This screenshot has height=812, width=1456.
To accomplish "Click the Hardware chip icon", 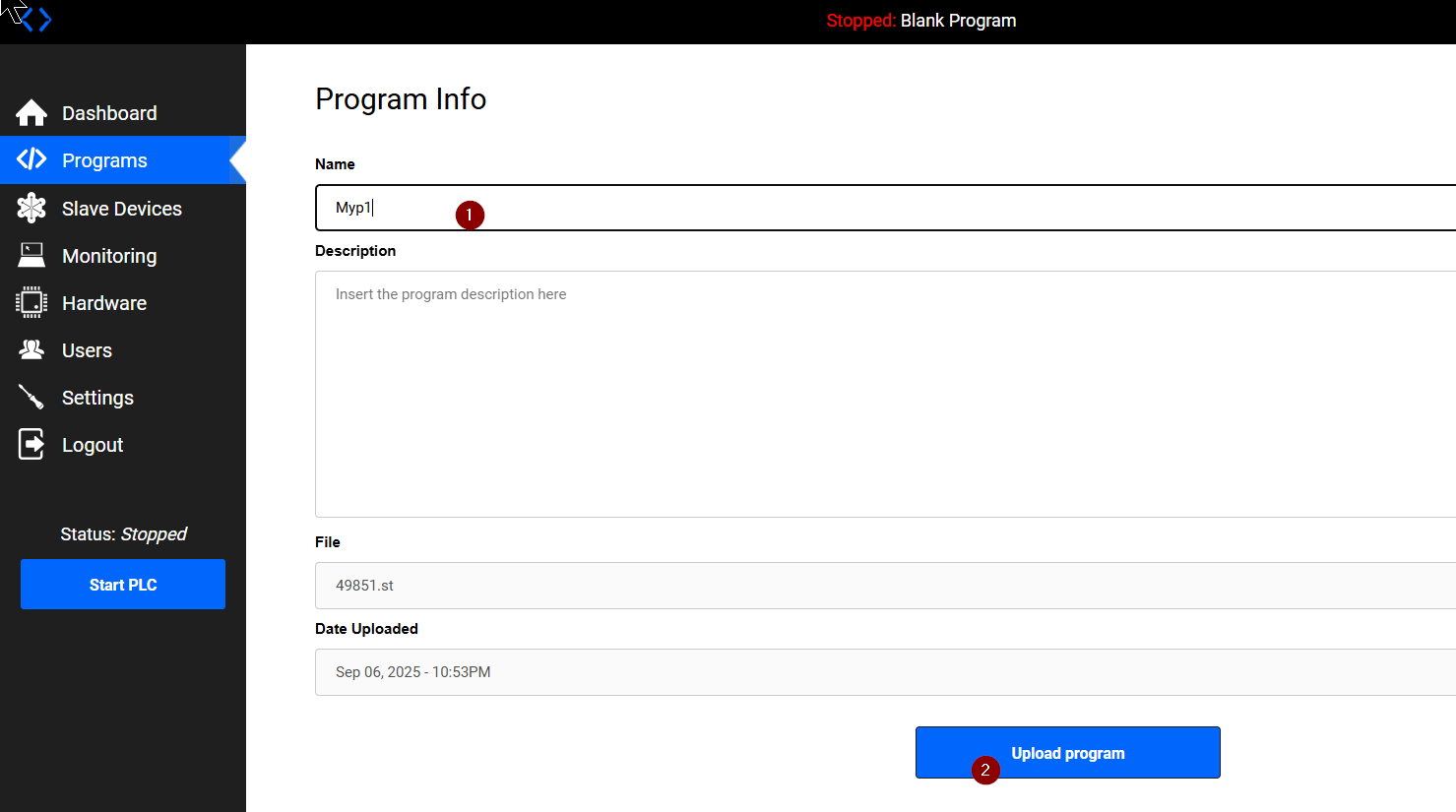I will (32, 303).
